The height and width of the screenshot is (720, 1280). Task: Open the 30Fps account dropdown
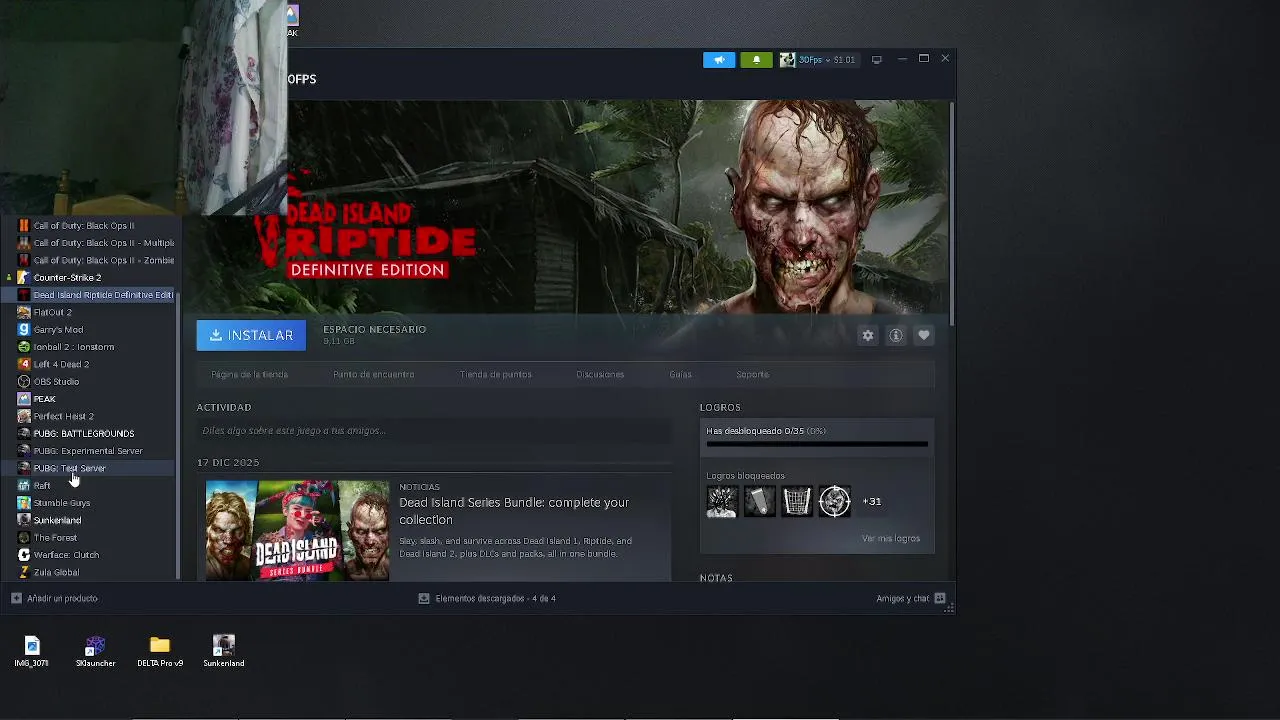818,60
